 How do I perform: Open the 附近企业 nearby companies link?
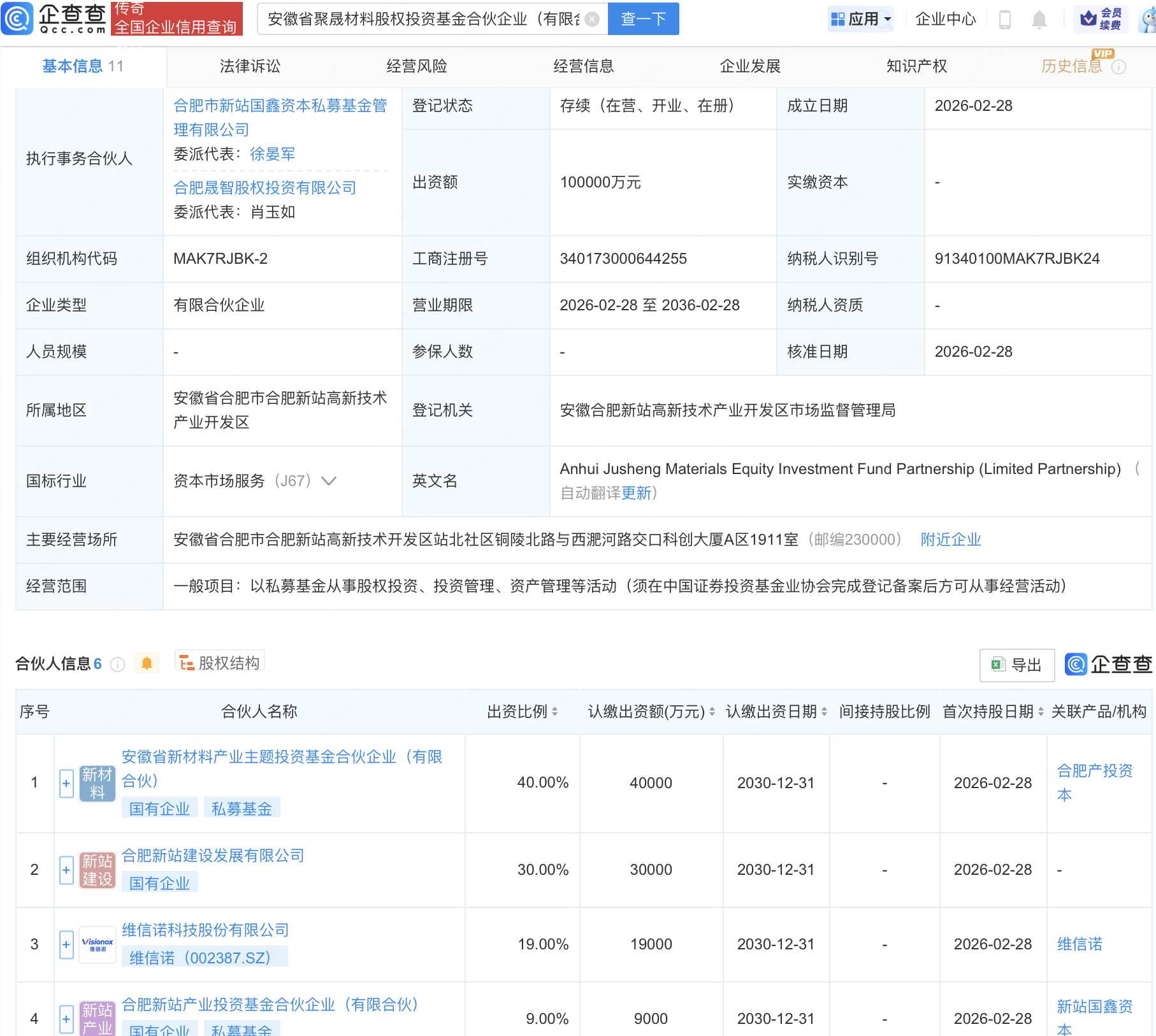(x=950, y=540)
